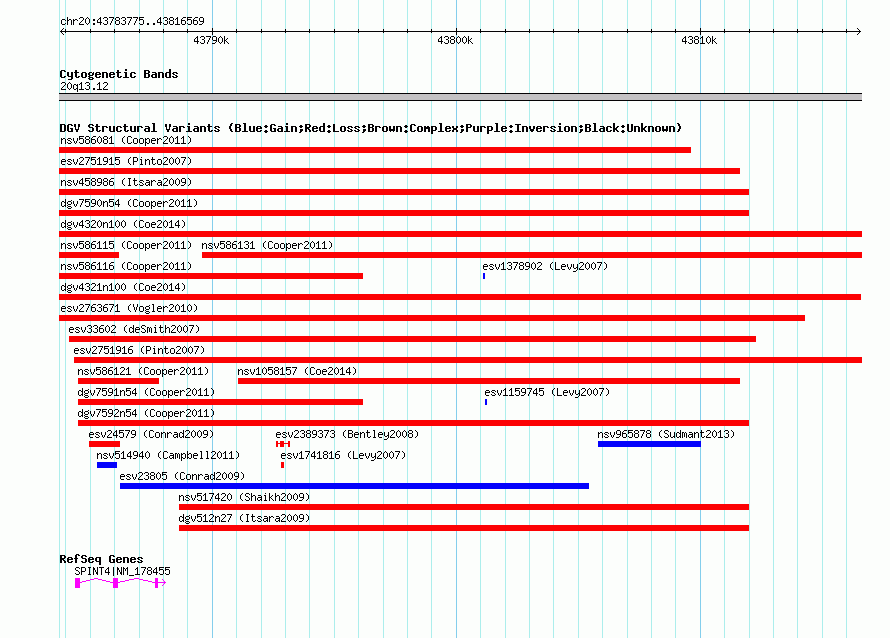Click the 43800k ruler tick label
This screenshot has width=890, height=638.
tap(455, 40)
